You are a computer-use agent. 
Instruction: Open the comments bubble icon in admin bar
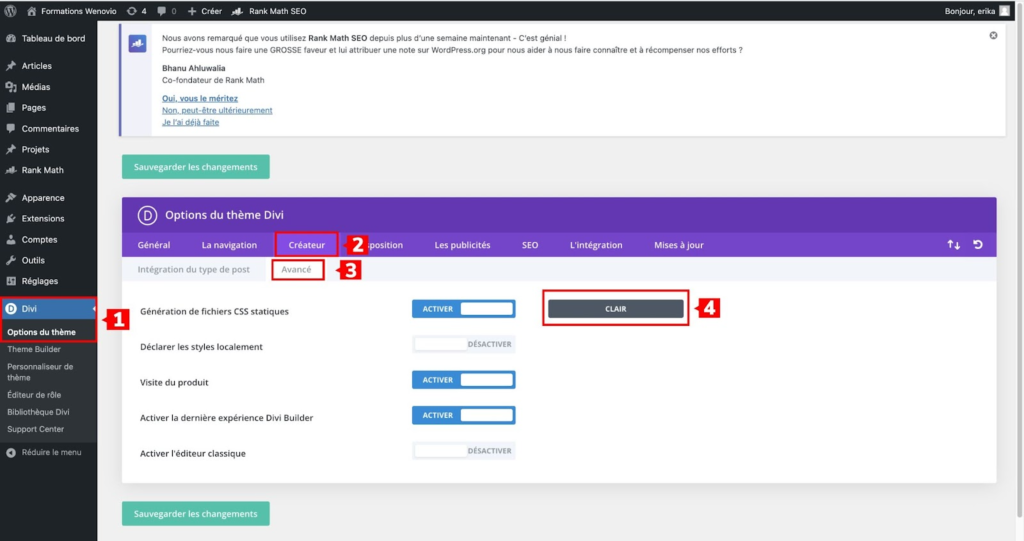click(x=167, y=11)
